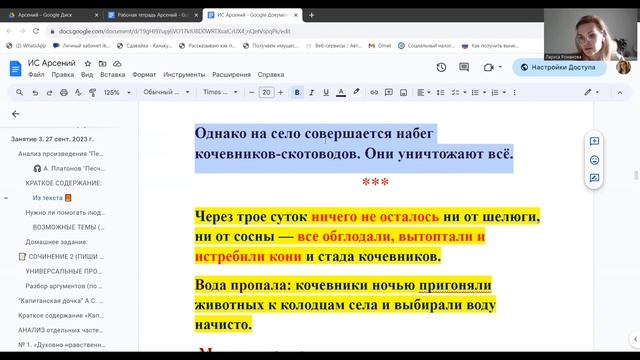Open 'Домашнее задание:' outline entry
Image resolution: width=640 pixels, height=360 pixels.
56,242
